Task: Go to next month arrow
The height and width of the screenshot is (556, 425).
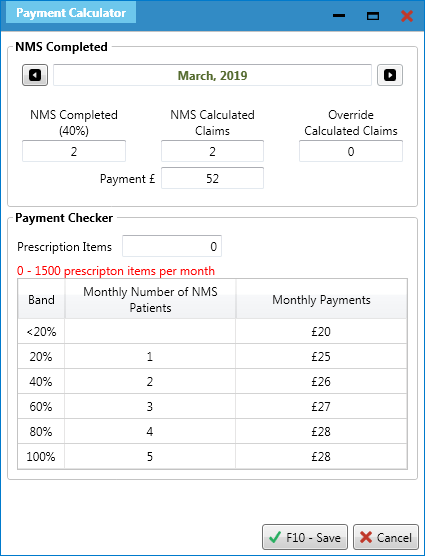Action: [x=390, y=75]
